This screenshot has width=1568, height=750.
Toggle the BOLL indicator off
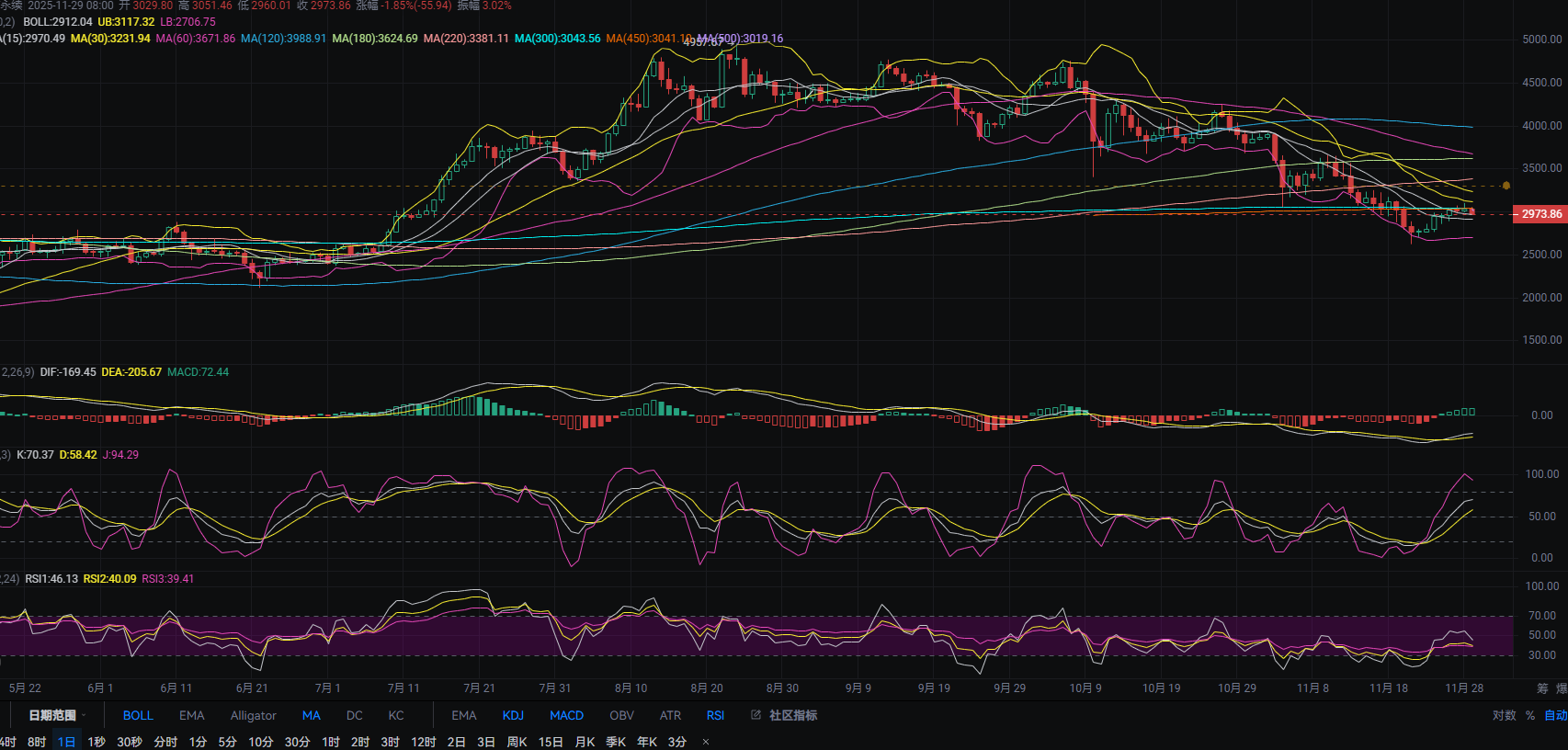[138, 715]
